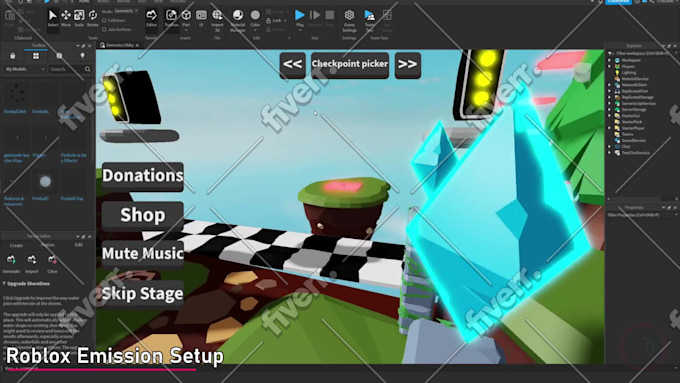Image resolution: width=680 pixels, height=383 pixels.
Task: Toggle the Join Surfaces checkbox
Action: [104, 29]
